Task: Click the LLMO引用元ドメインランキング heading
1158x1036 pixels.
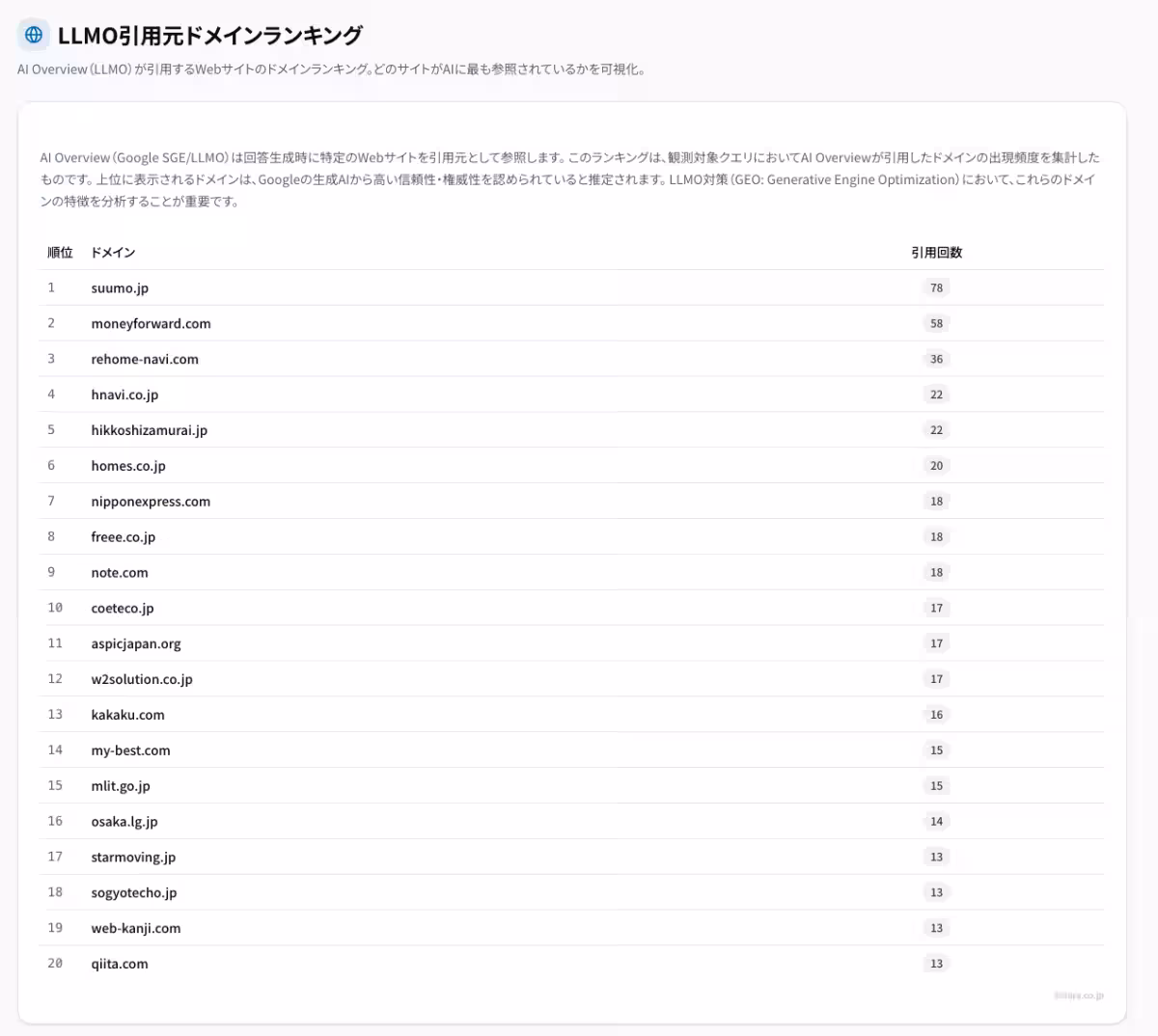Action: 210,36
